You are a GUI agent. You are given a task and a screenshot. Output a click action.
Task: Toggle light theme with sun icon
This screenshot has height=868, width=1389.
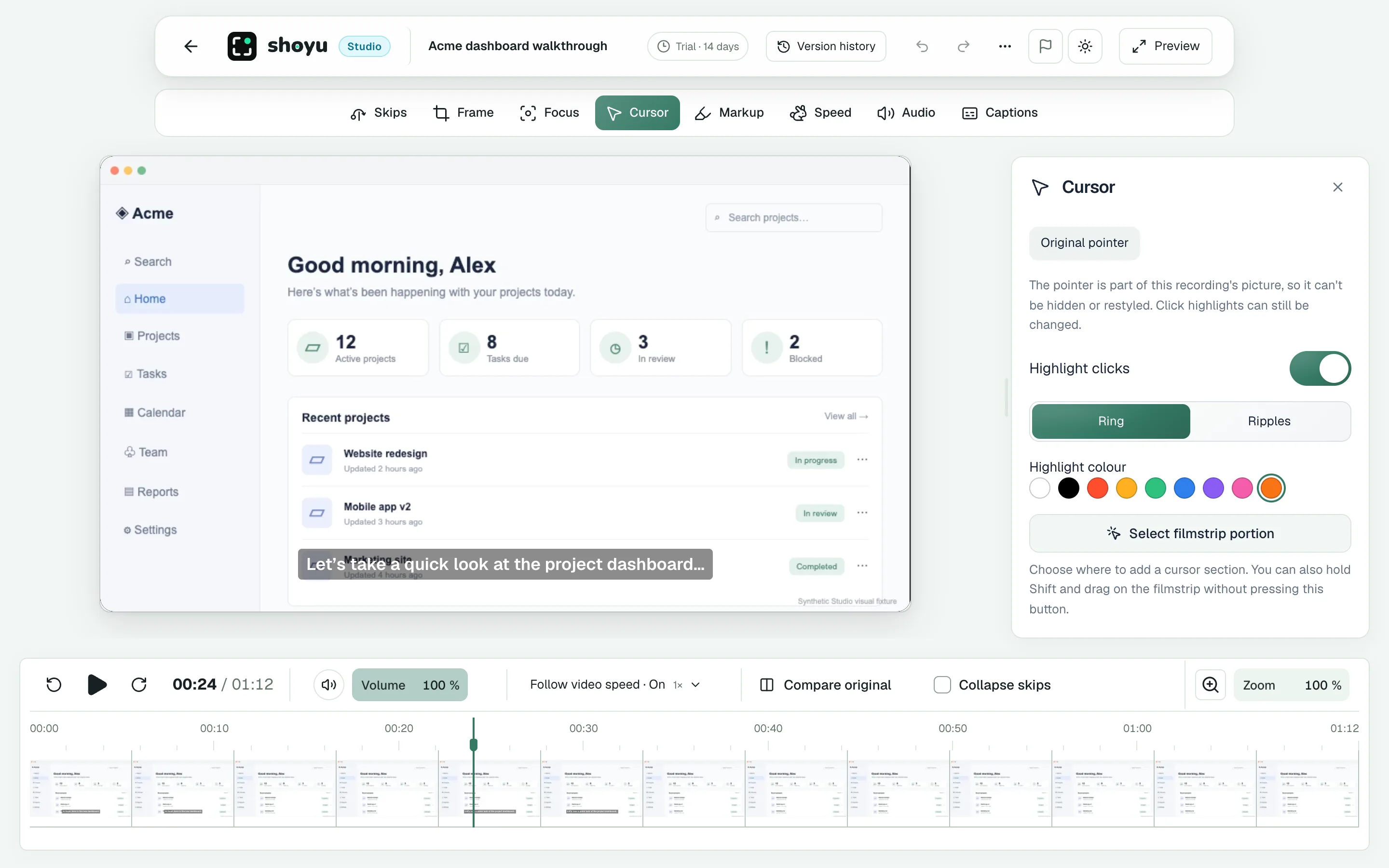click(1085, 46)
